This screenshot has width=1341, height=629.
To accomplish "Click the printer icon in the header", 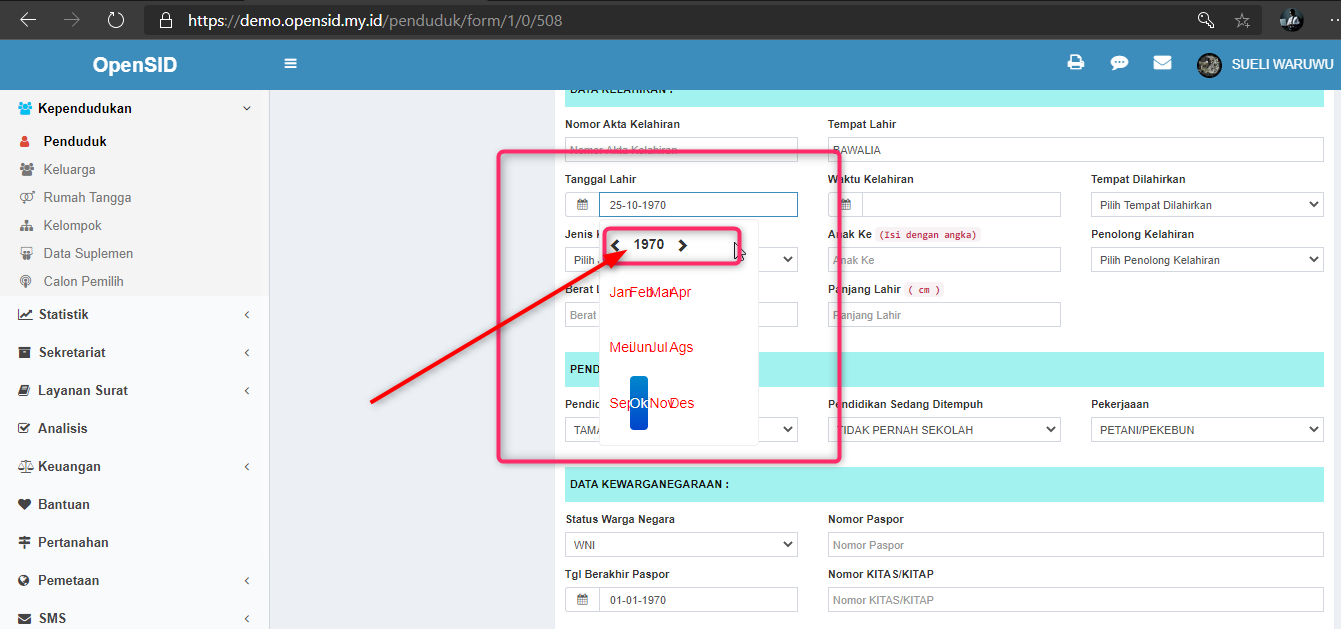I will tap(1076, 62).
